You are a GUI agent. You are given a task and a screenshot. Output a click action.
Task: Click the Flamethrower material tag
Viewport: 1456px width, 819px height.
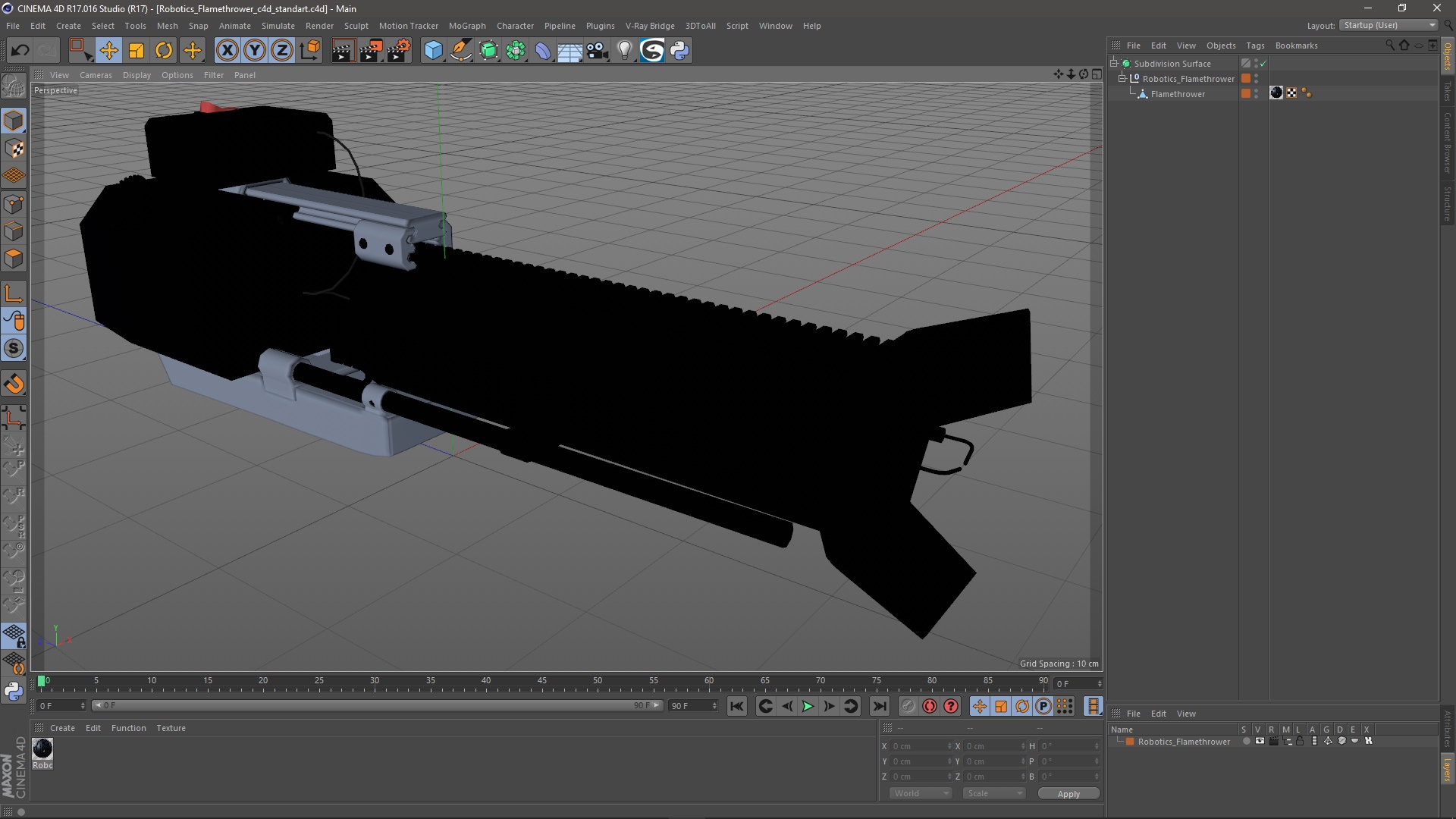[1276, 93]
